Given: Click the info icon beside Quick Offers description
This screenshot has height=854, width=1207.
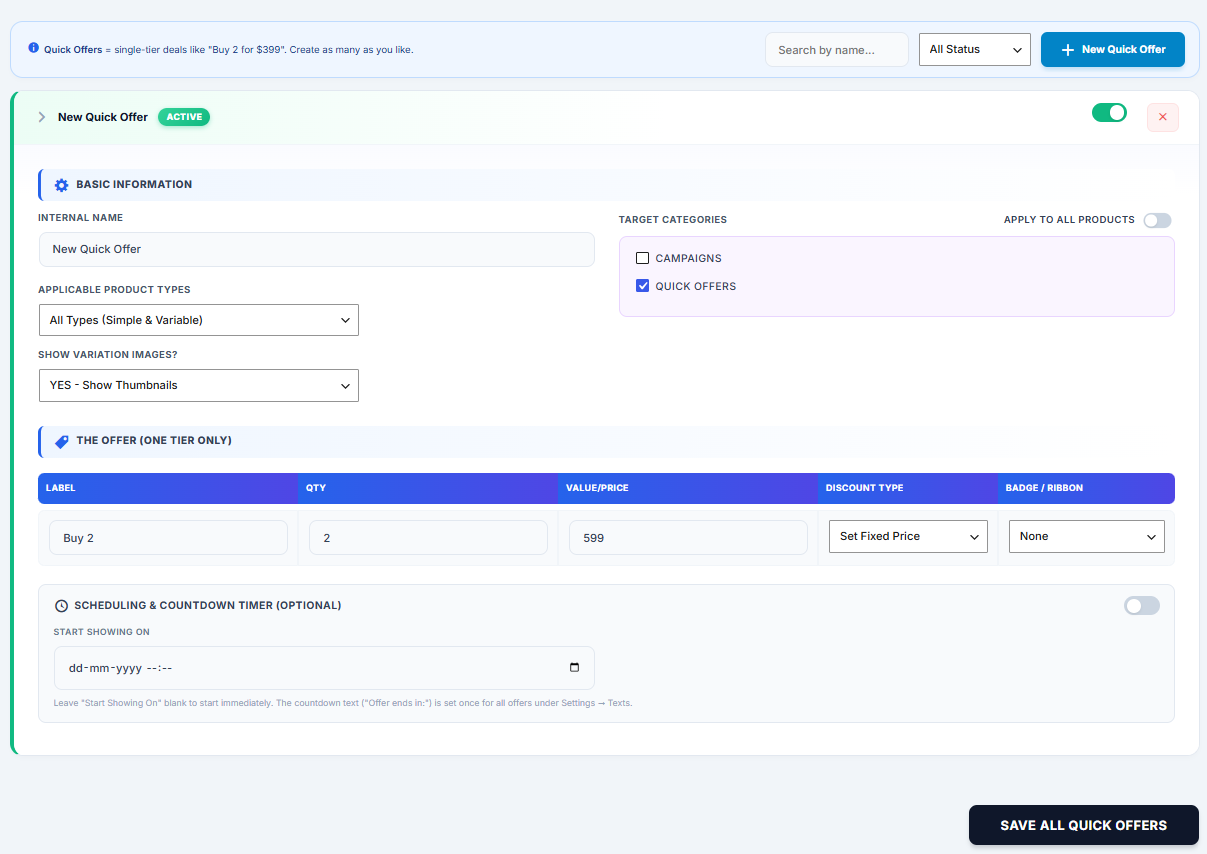Looking at the screenshot, I should click(33, 48).
